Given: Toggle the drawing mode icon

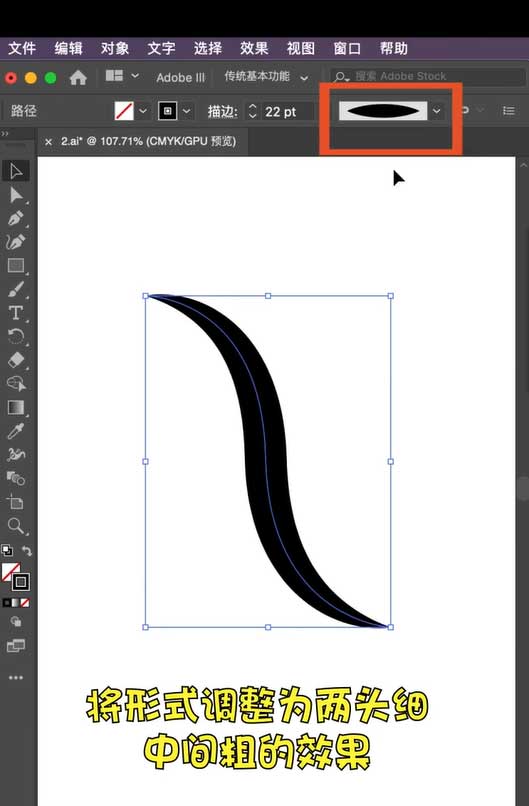Looking at the screenshot, I should tap(15, 622).
